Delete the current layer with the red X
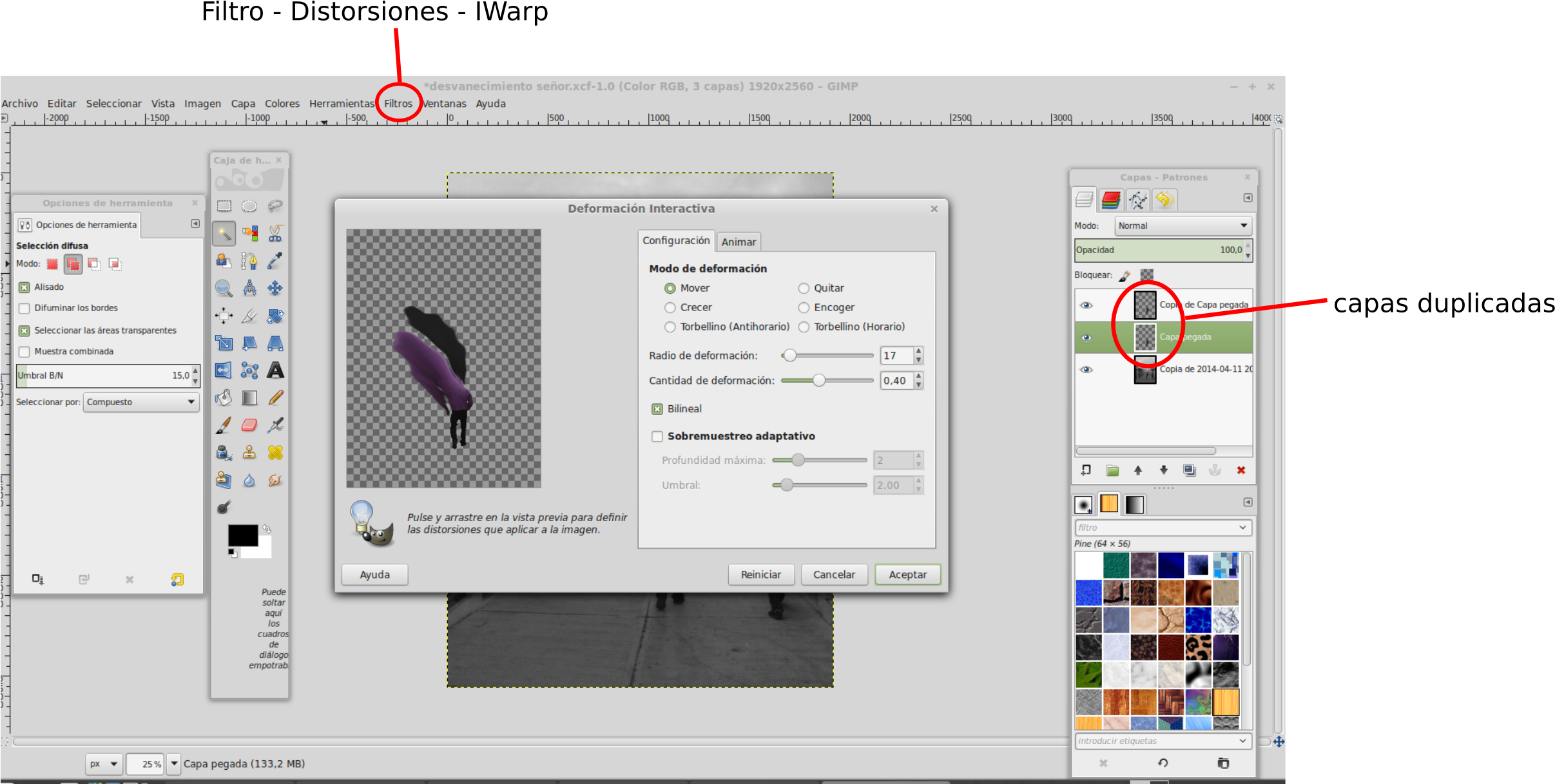The height and width of the screenshot is (784, 1555). (x=1241, y=470)
